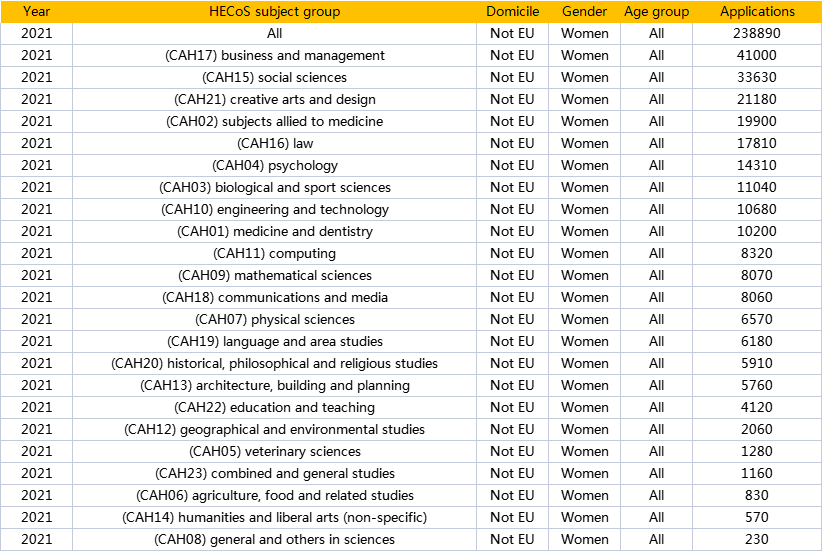The image size is (822, 551).
Task: Select the education and teaching cell
Action: click(x=274, y=407)
